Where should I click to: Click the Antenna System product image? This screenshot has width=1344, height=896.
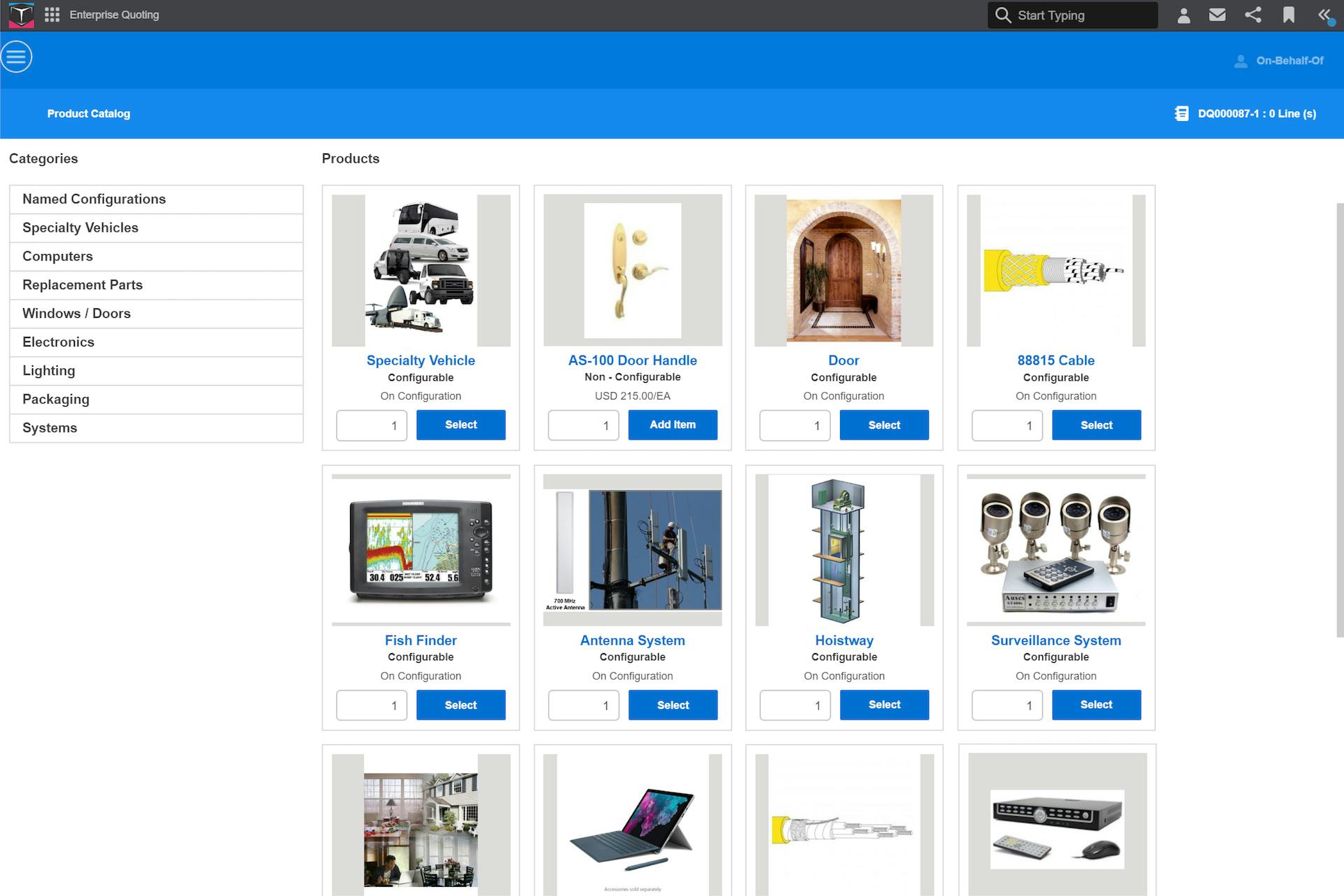pos(633,550)
